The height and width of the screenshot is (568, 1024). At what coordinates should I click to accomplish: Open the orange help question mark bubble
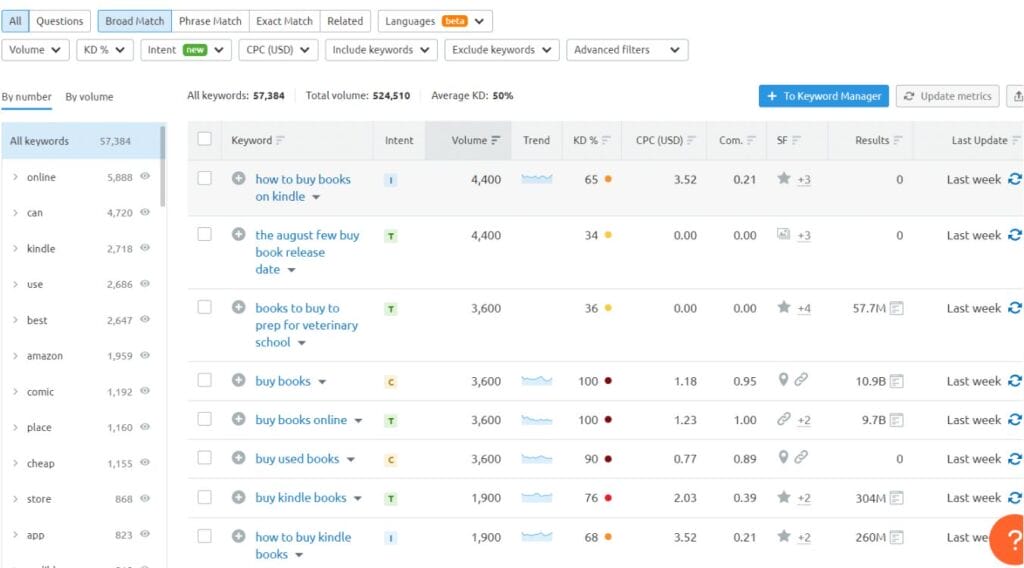[x=1009, y=539]
